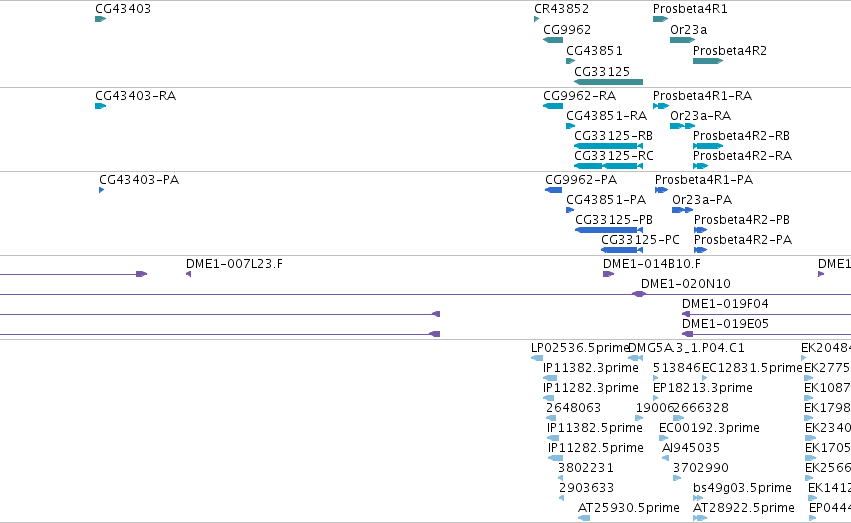Select the Or23a gene label

[688, 30]
